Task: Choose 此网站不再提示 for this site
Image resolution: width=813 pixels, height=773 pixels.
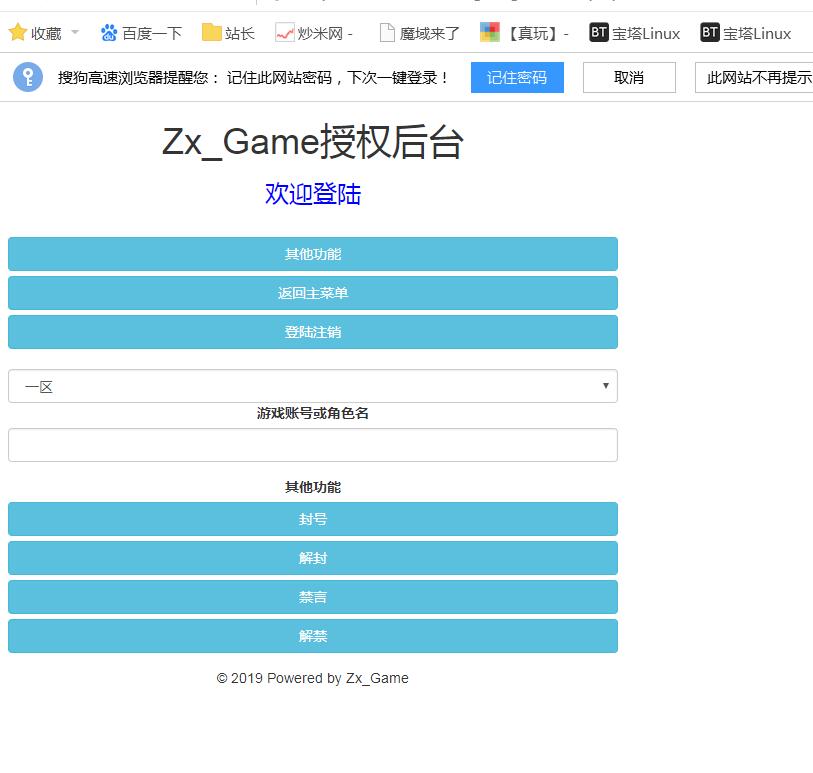Action: (757, 77)
